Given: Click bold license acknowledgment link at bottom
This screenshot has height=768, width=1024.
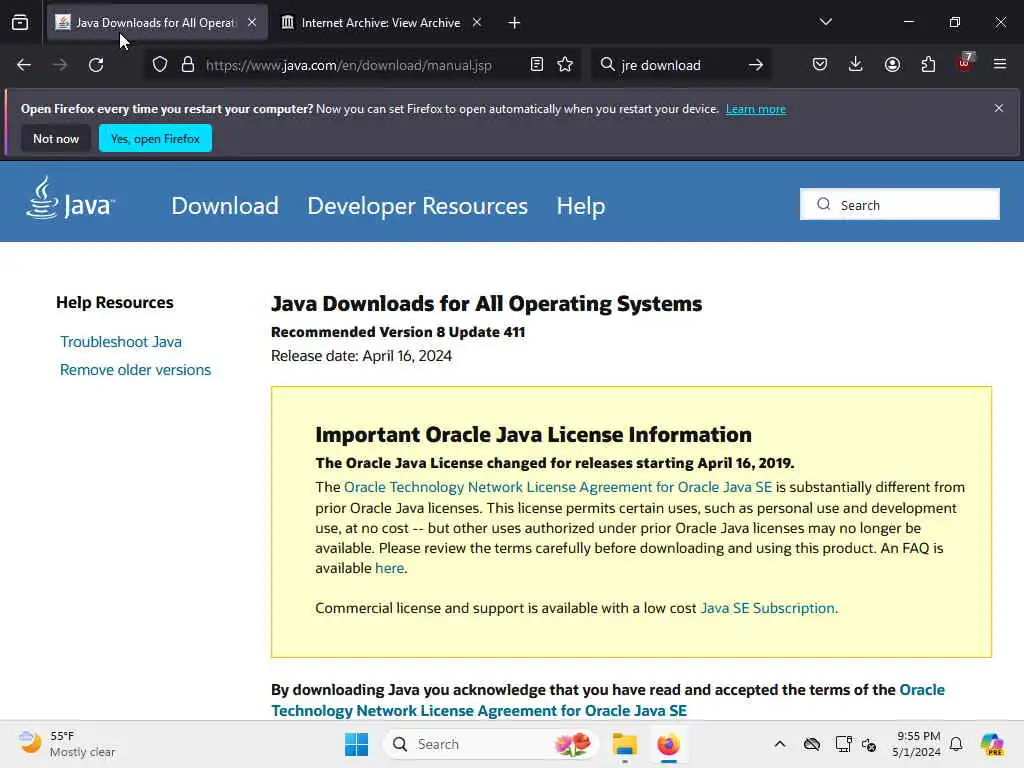Looking at the screenshot, I should (608, 700).
